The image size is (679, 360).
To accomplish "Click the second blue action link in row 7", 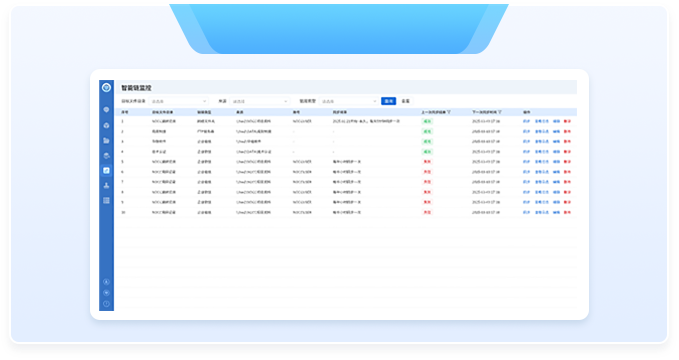I will tap(542, 182).
